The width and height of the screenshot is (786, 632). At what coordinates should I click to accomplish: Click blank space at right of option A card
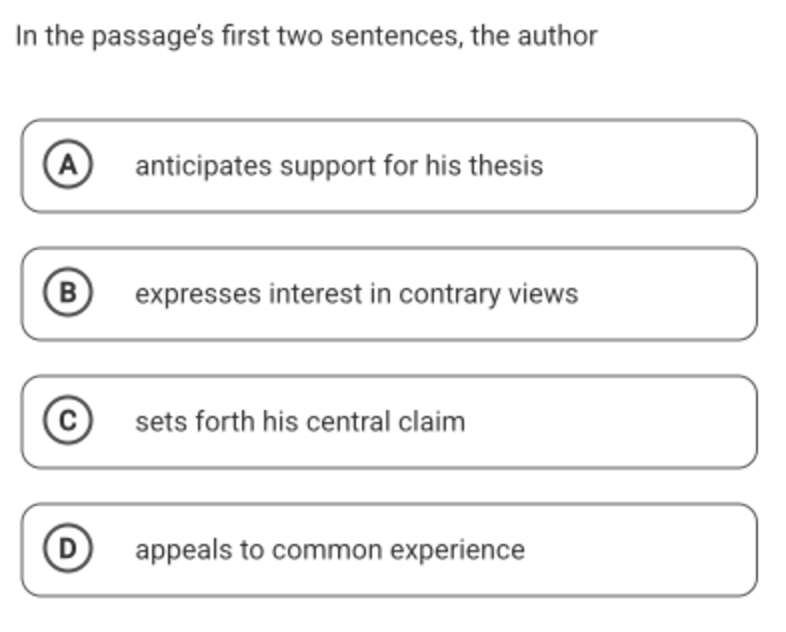click(x=652, y=166)
